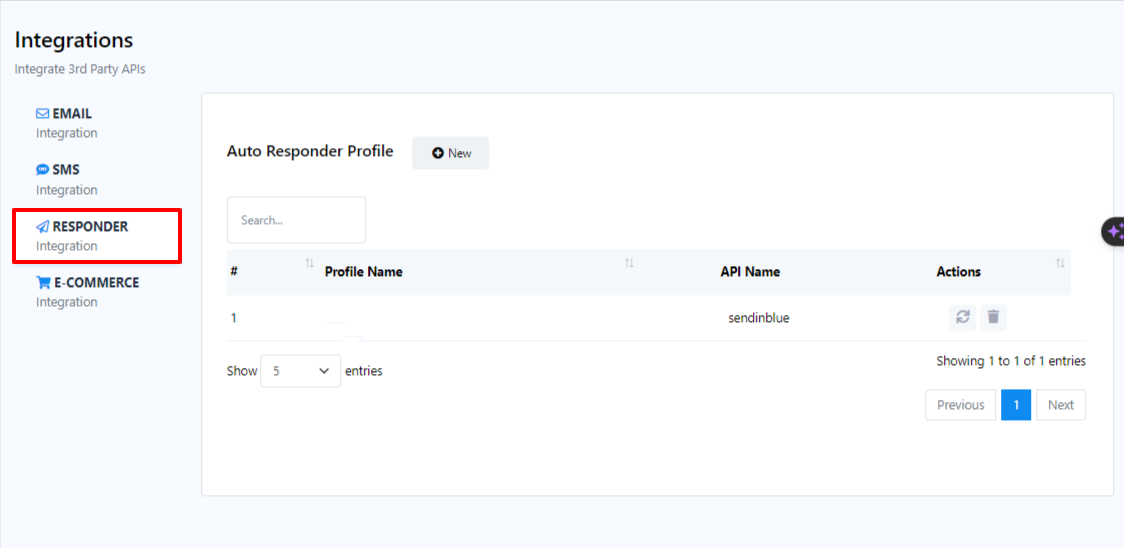
Task: Select the RESPONDER paper plane icon
Action: 43,227
